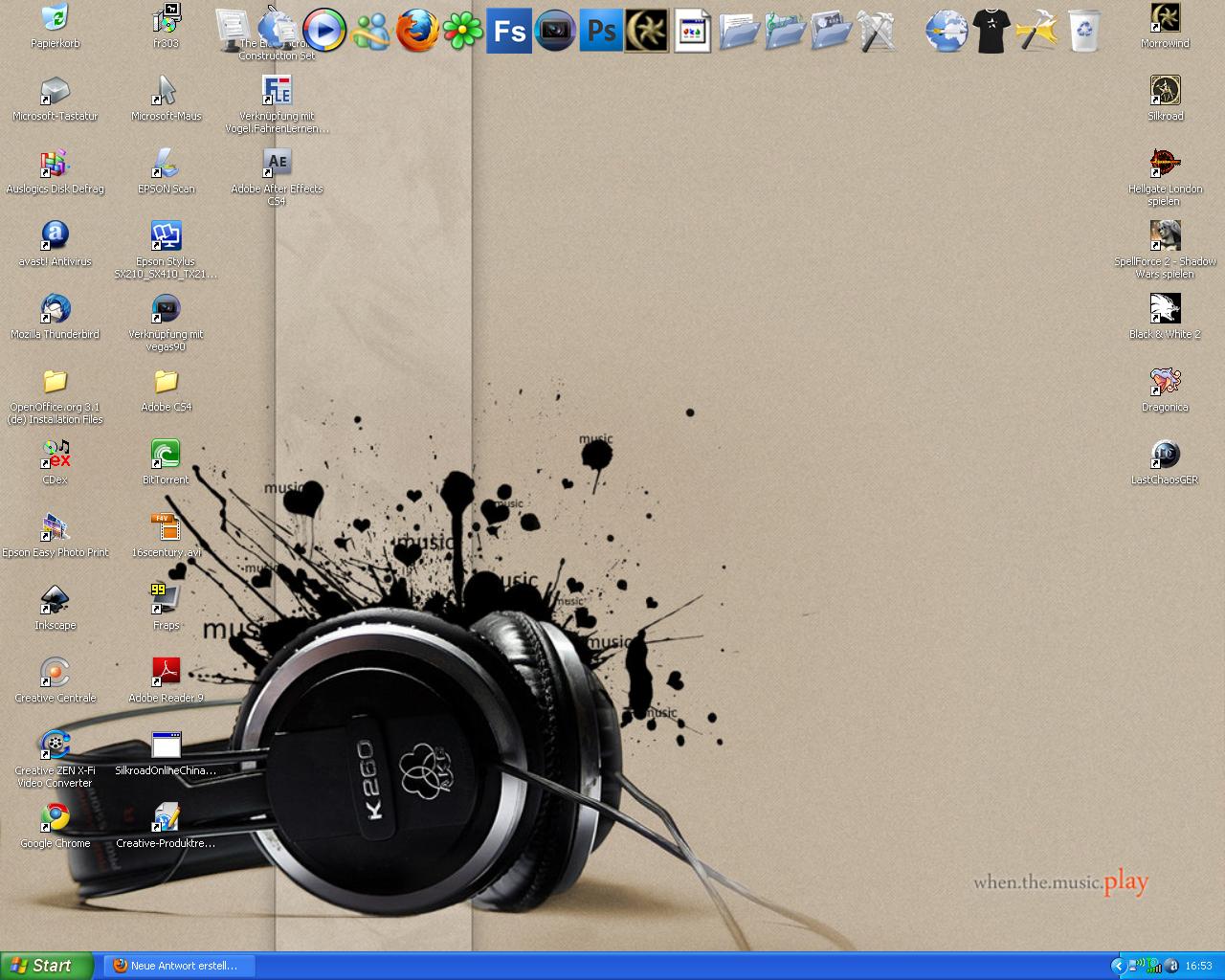Image resolution: width=1225 pixels, height=980 pixels.
Task: Expand hidden system tray icons
Action: tap(1117, 966)
